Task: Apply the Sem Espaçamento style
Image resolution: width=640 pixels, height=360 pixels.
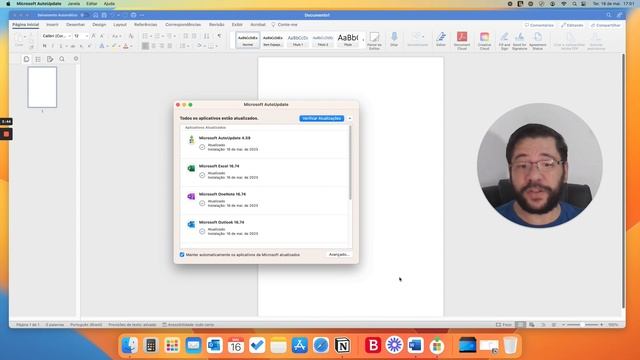Action: click(x=272, y=40)
